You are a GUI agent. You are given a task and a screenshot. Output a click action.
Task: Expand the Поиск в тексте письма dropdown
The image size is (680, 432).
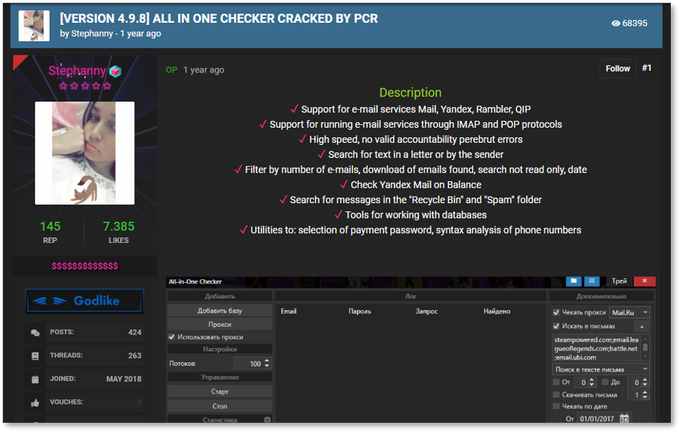(601, 368)
